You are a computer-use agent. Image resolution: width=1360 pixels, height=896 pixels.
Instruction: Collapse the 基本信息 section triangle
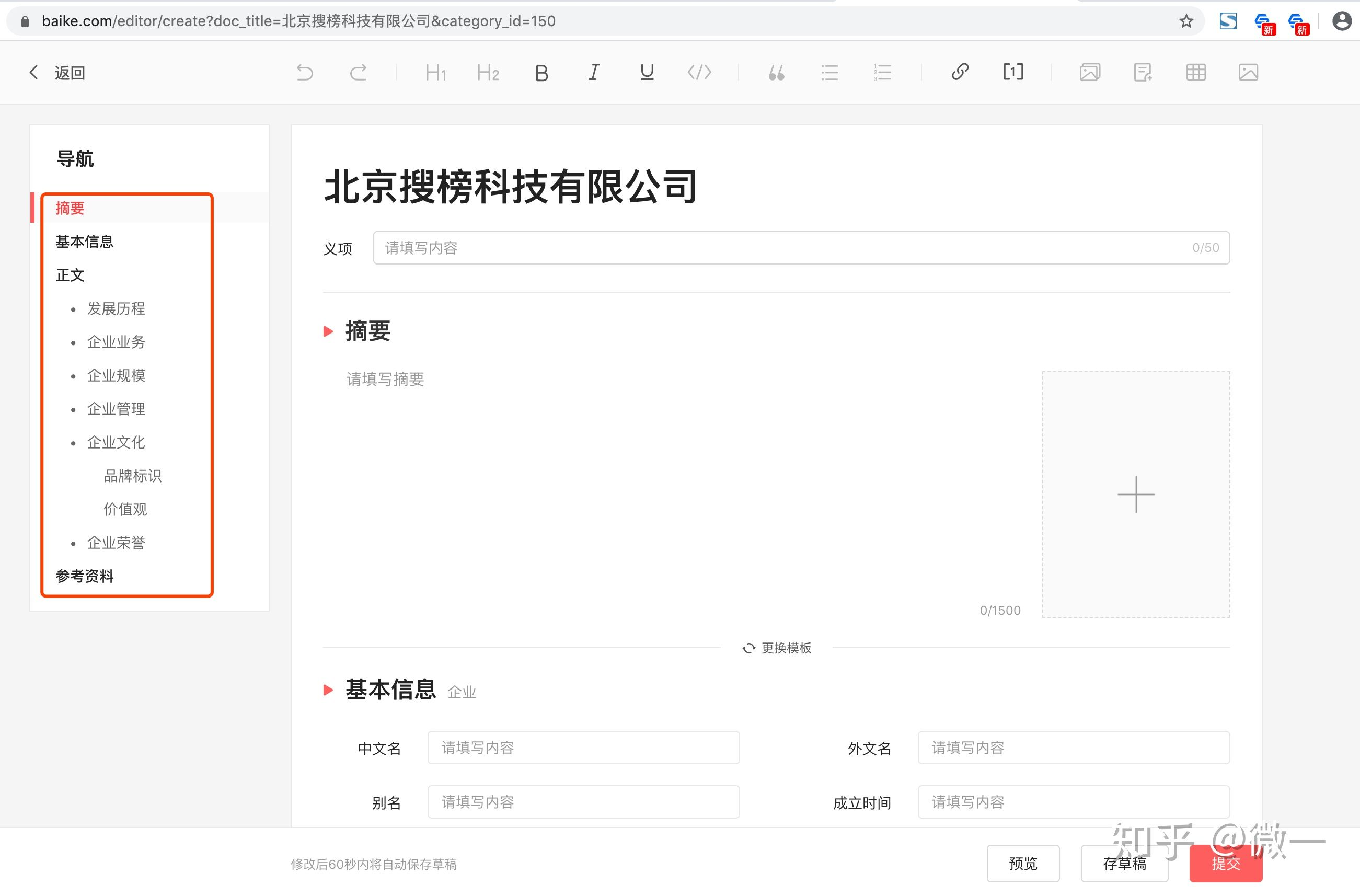(x=328, y=690)
